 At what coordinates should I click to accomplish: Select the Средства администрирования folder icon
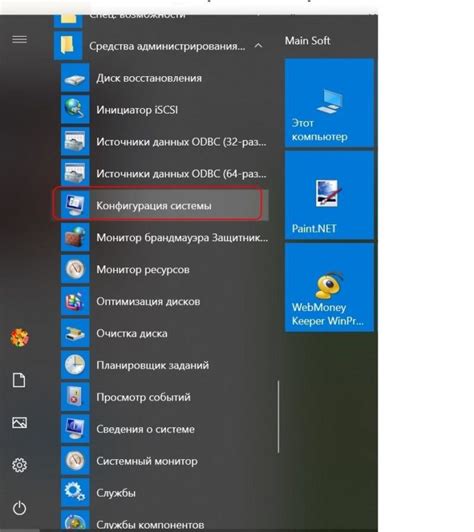[x=68, y=45]
